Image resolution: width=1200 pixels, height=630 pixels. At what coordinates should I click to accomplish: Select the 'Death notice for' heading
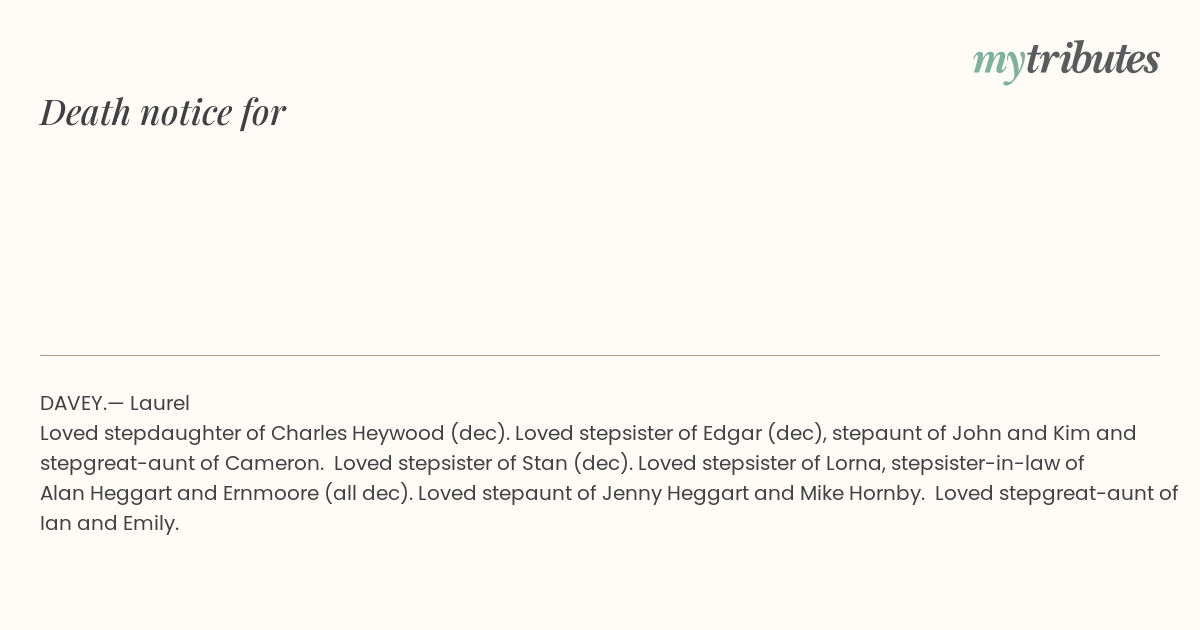(163, 112)
